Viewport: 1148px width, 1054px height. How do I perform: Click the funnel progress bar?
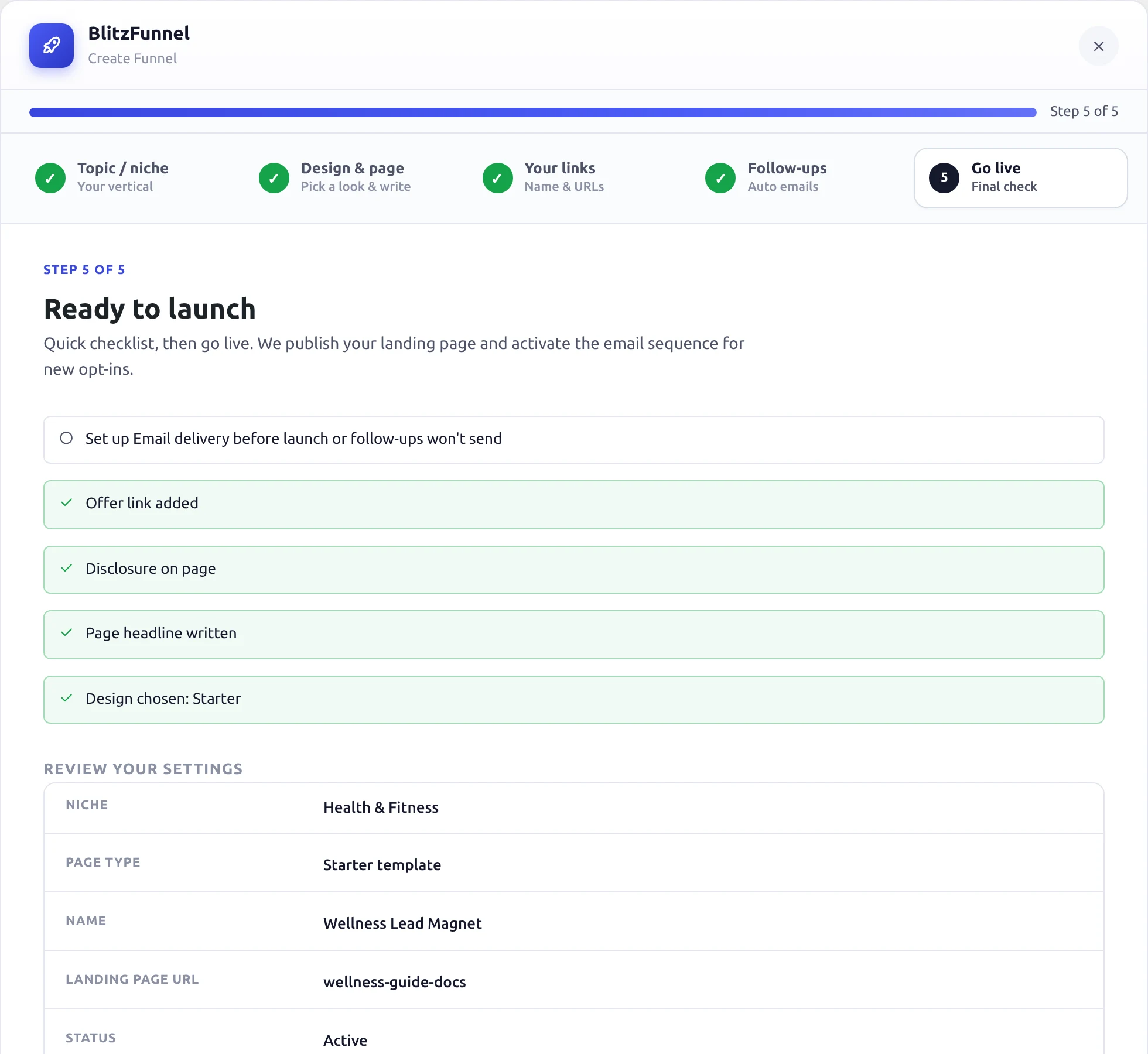533,112
